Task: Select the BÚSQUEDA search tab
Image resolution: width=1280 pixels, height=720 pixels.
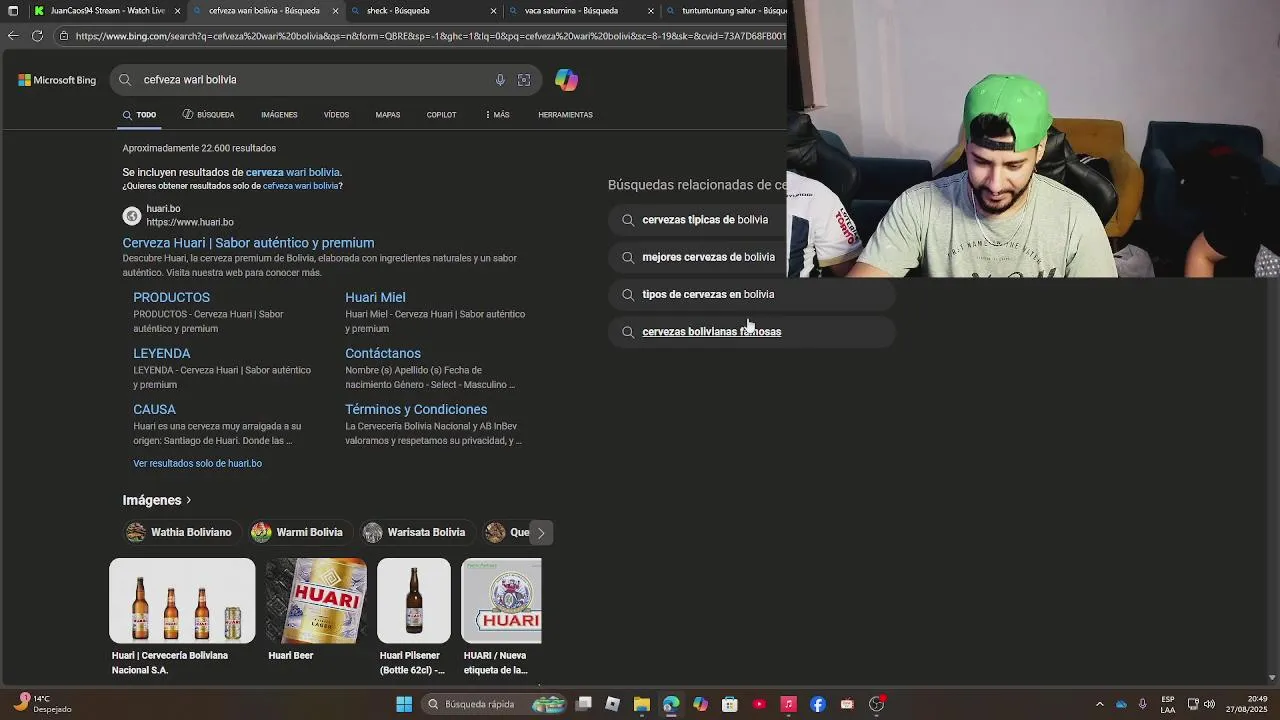Action: click(x=208, y=115)
